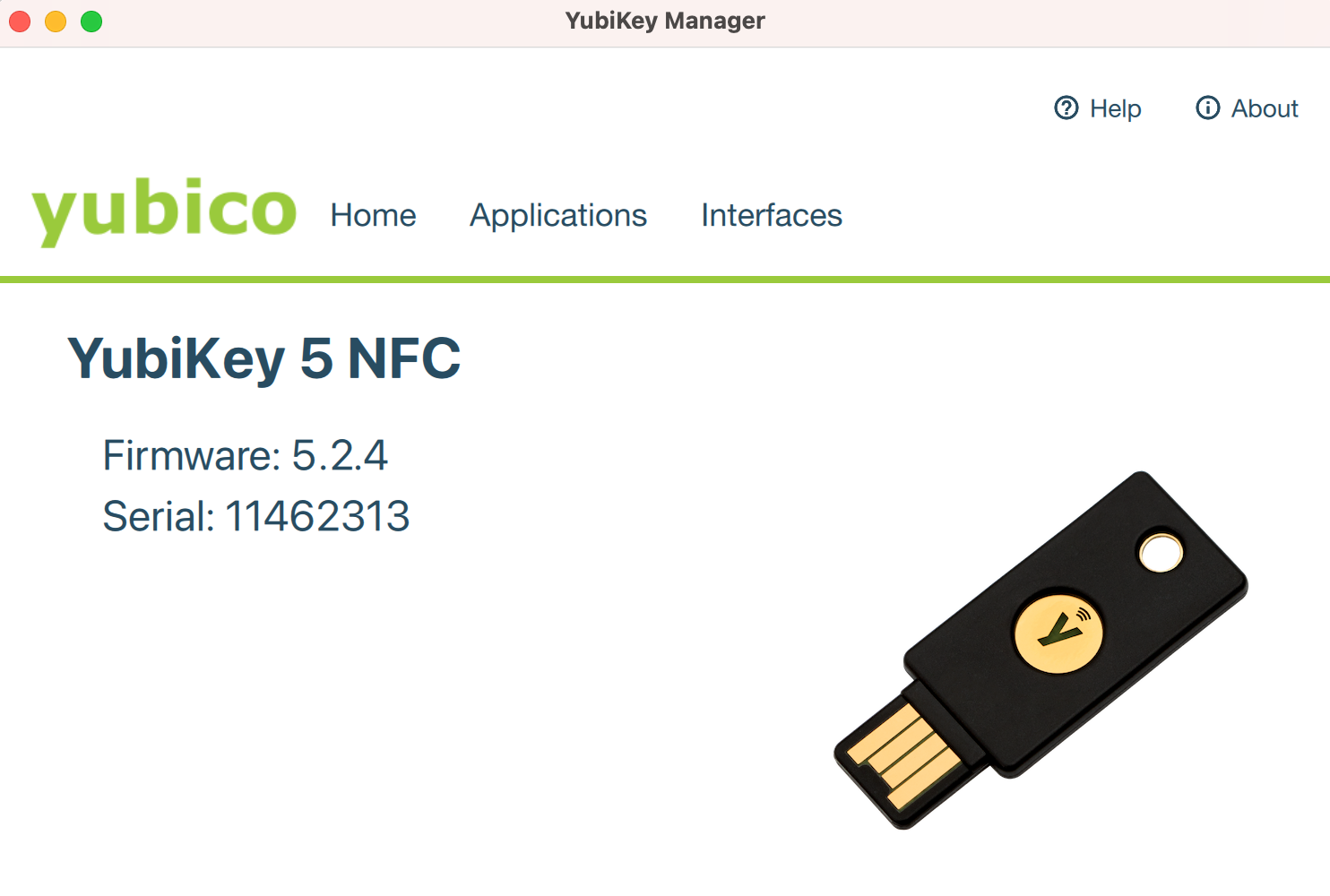Click the yellow minimize traffic light
1330x896 pixels.
click(55, 22)
